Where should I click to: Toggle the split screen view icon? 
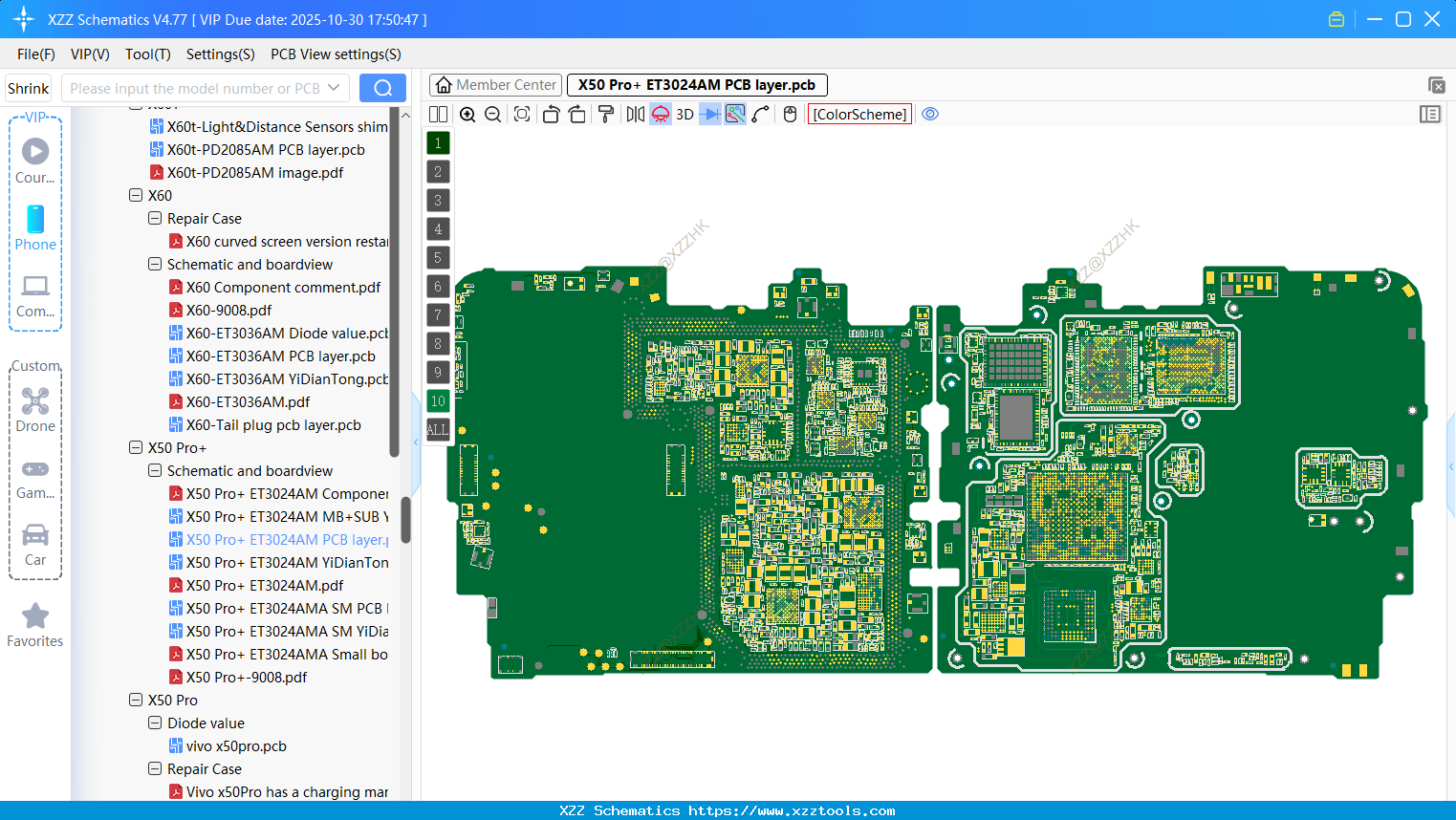438,114
